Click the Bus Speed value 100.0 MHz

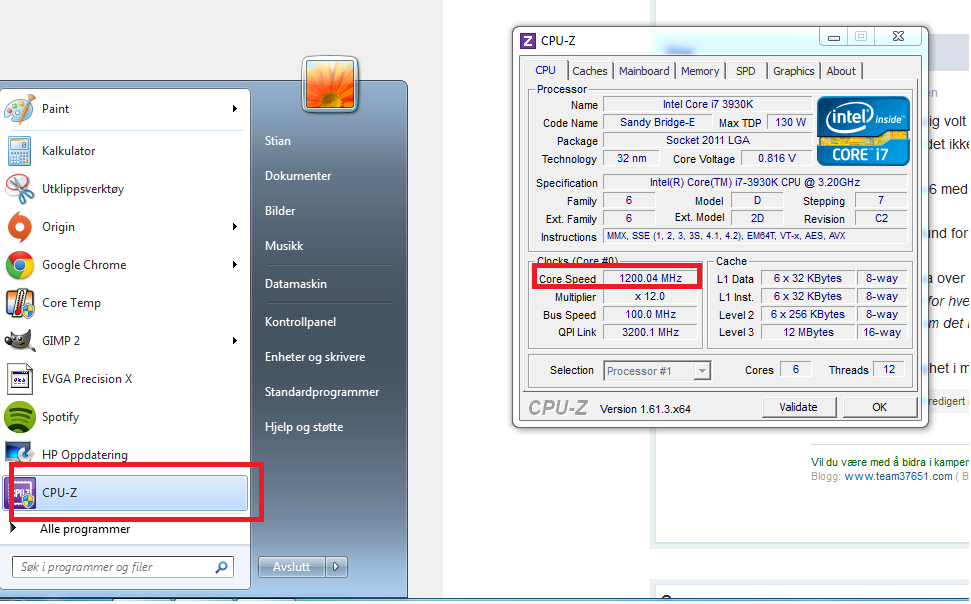(650, 314)
